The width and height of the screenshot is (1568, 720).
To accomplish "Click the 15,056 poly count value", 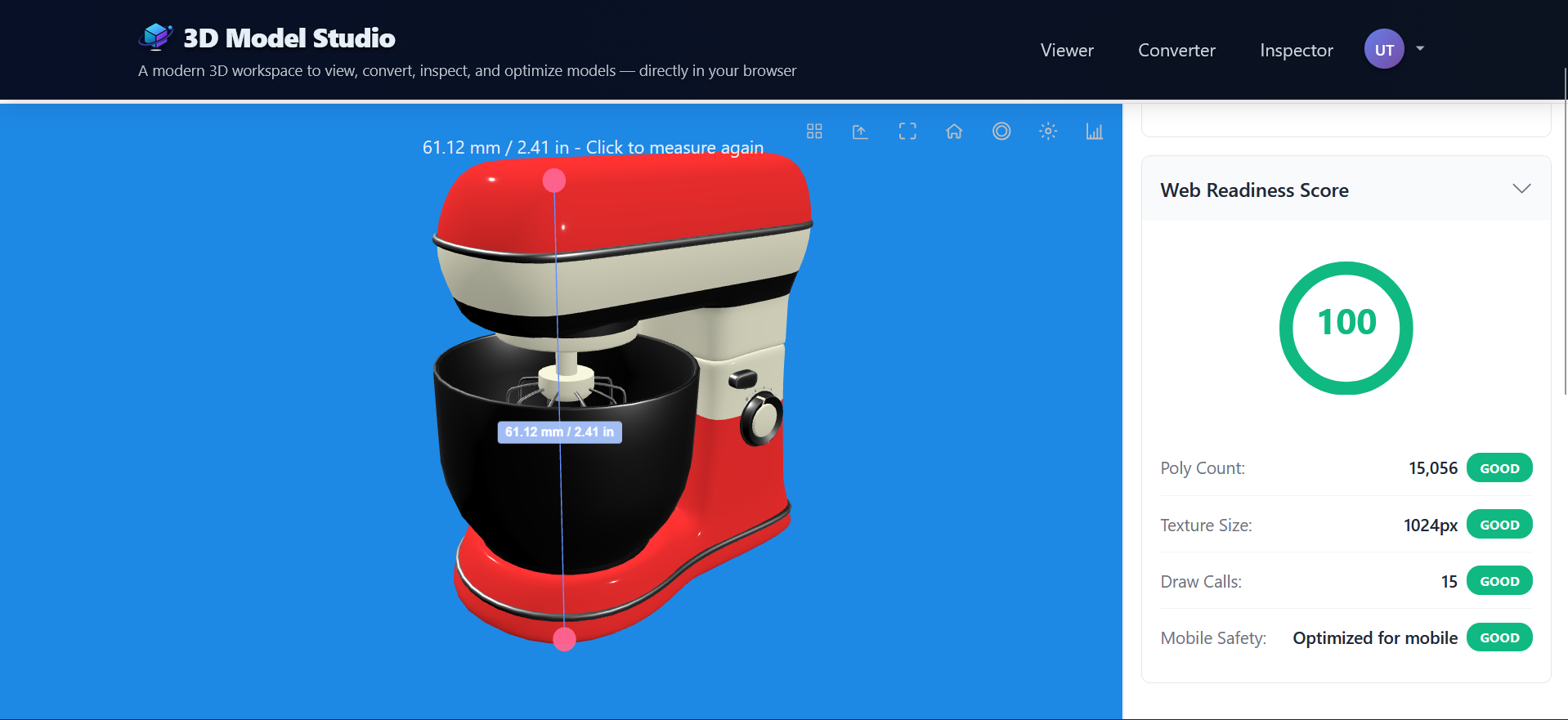I will coord(1433,468).
